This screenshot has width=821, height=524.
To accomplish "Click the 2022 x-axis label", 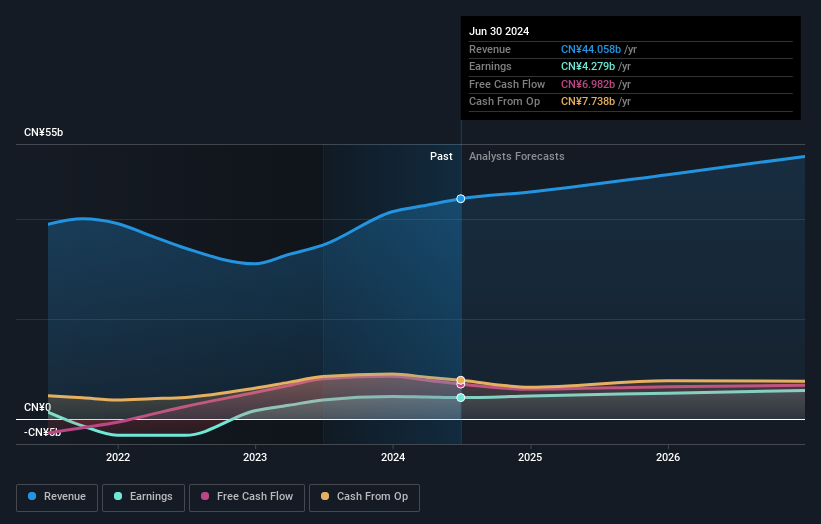I will 118,457.
